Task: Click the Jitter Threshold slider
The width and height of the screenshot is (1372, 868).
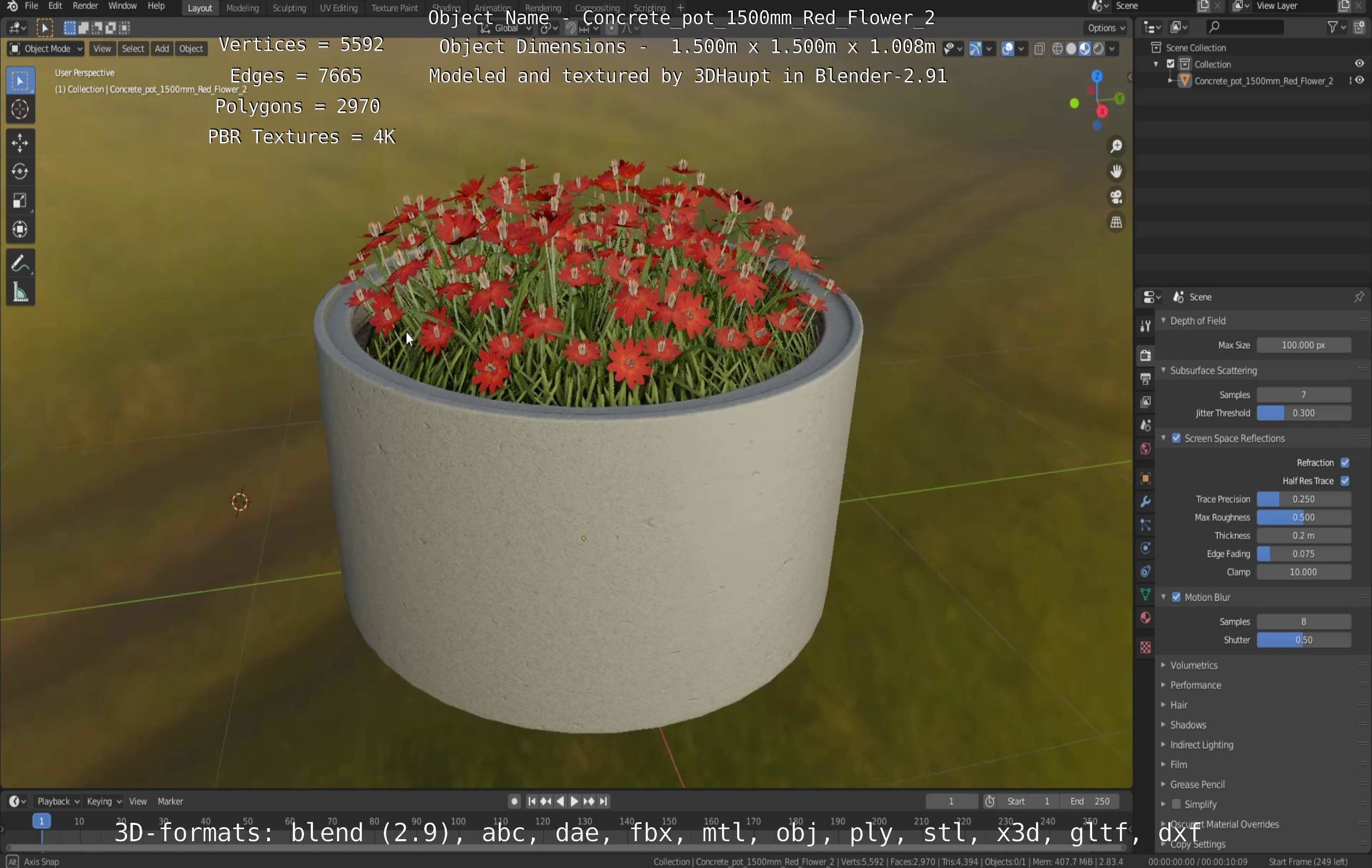Action: point(1304,413)
